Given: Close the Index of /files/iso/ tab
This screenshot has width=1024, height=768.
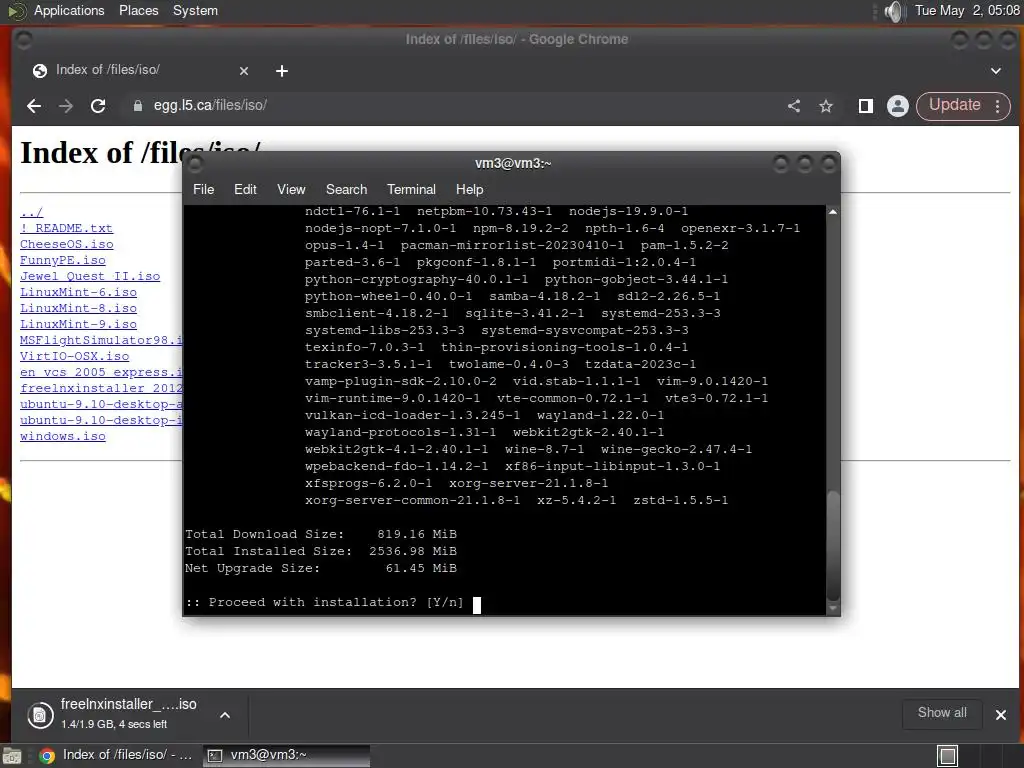Looking at the screenshot, I should click(244, 71).
